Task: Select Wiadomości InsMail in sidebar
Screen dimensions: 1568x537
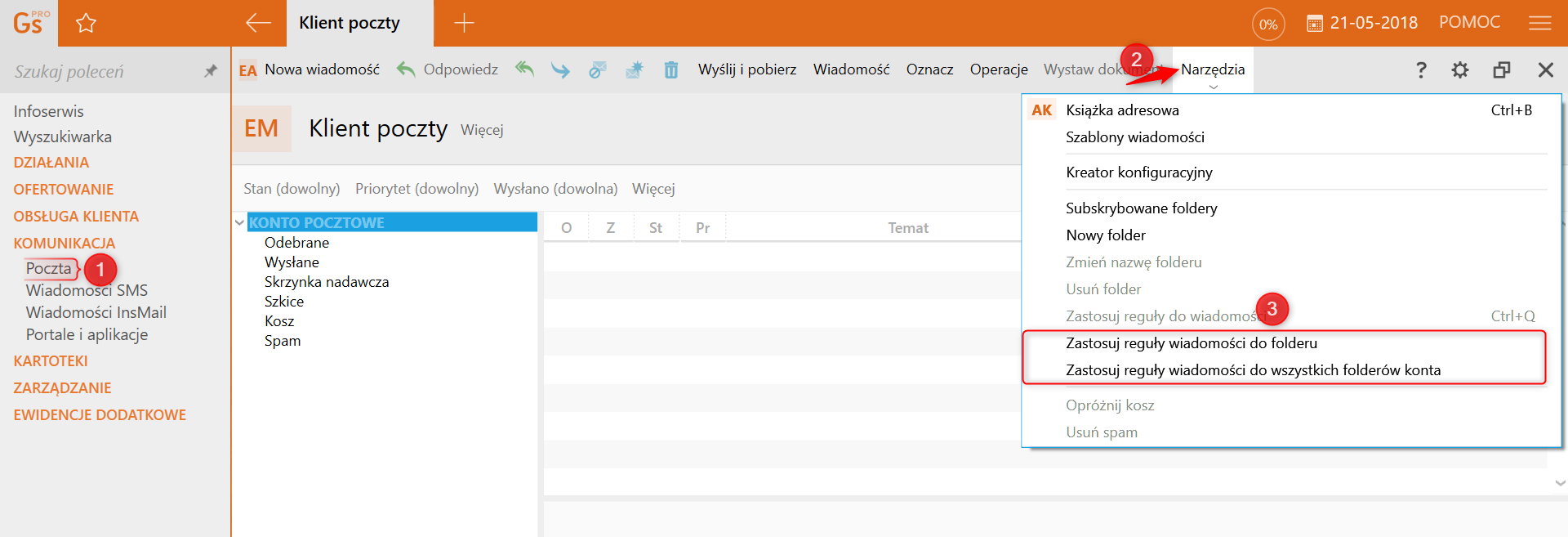Action: 96,312
